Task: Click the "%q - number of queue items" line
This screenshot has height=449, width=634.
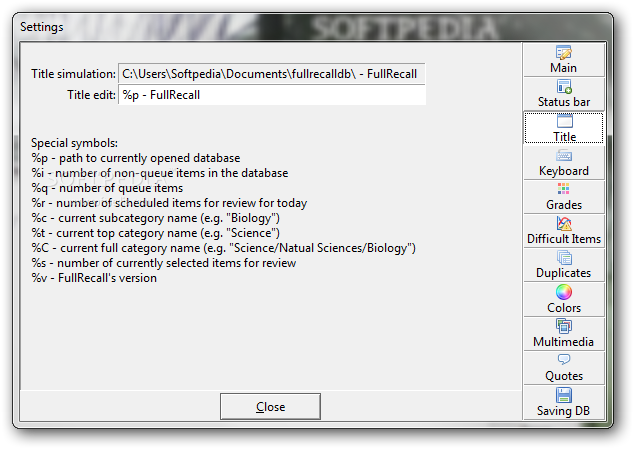Action: [x=107, y=188]
